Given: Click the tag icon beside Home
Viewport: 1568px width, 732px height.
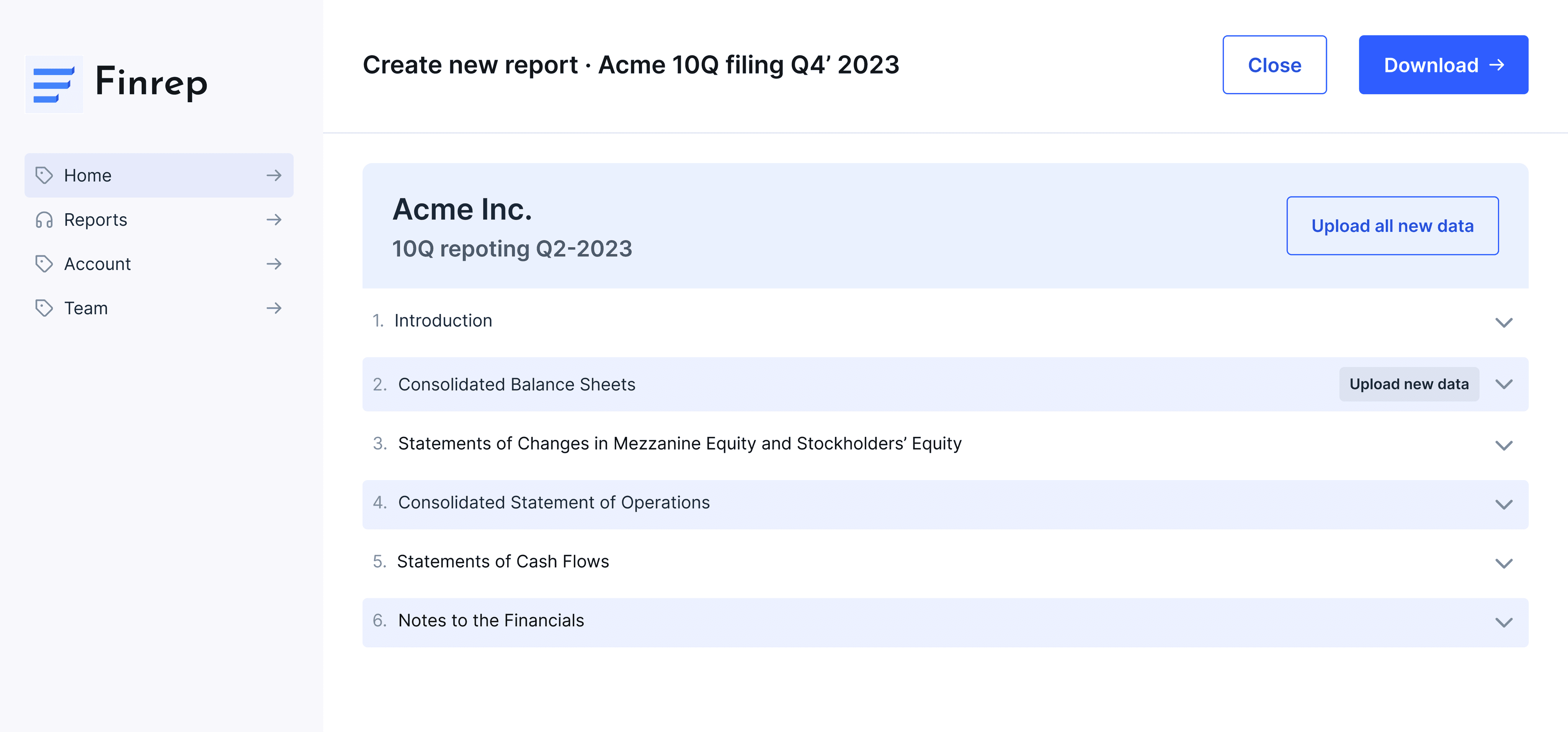Looking at the screenshot, I should [x=44, y=175].
